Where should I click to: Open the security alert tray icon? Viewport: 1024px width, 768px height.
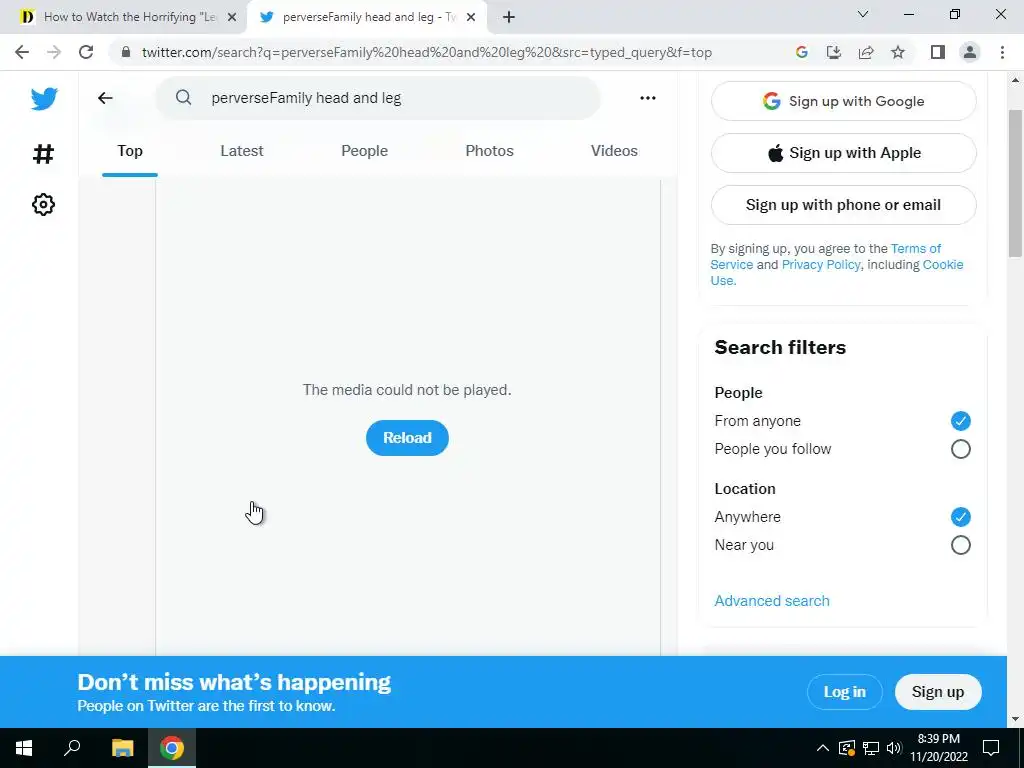point(847,748)
